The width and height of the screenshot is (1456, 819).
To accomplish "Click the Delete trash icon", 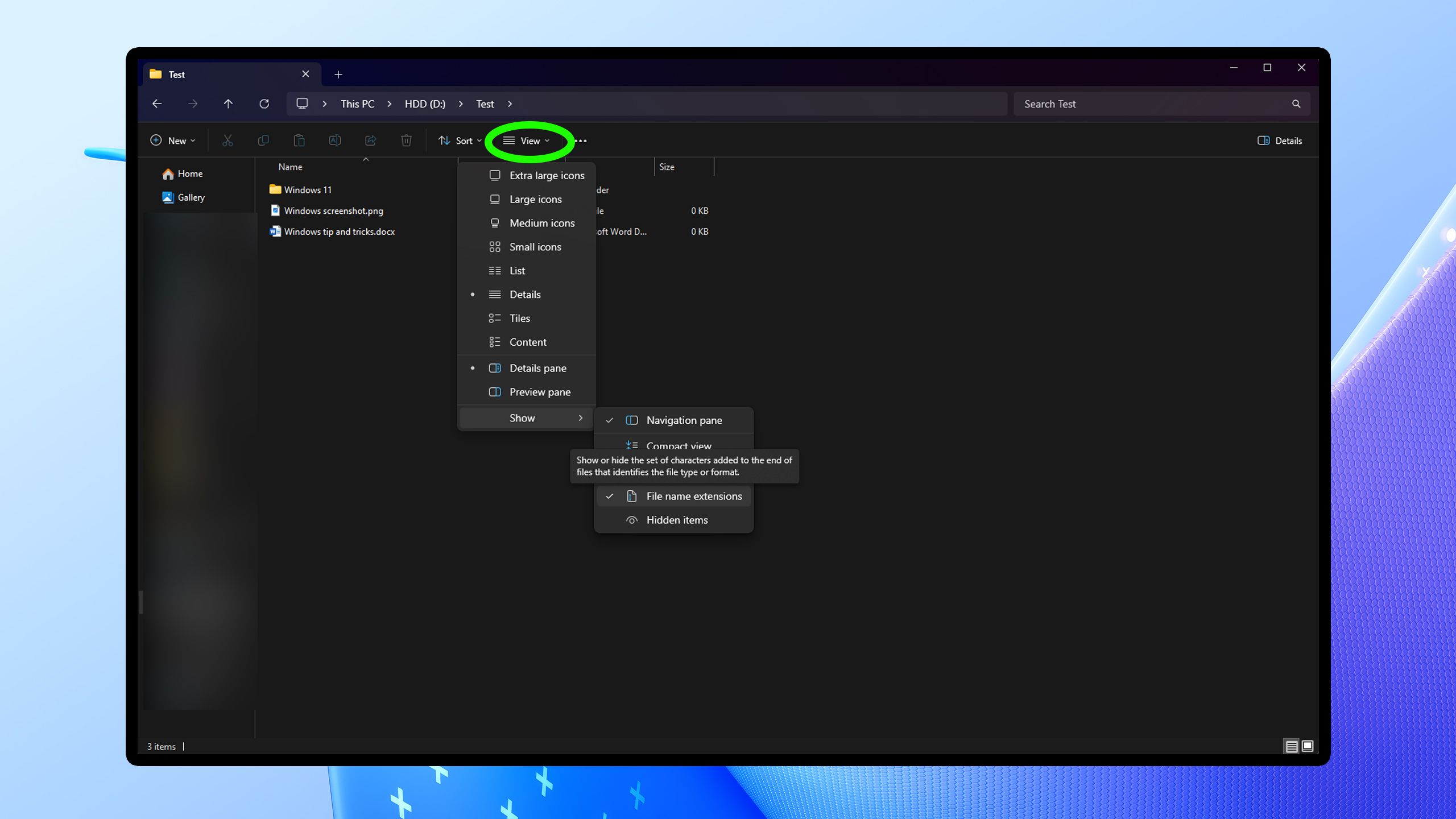I will (x=406, y=140).
